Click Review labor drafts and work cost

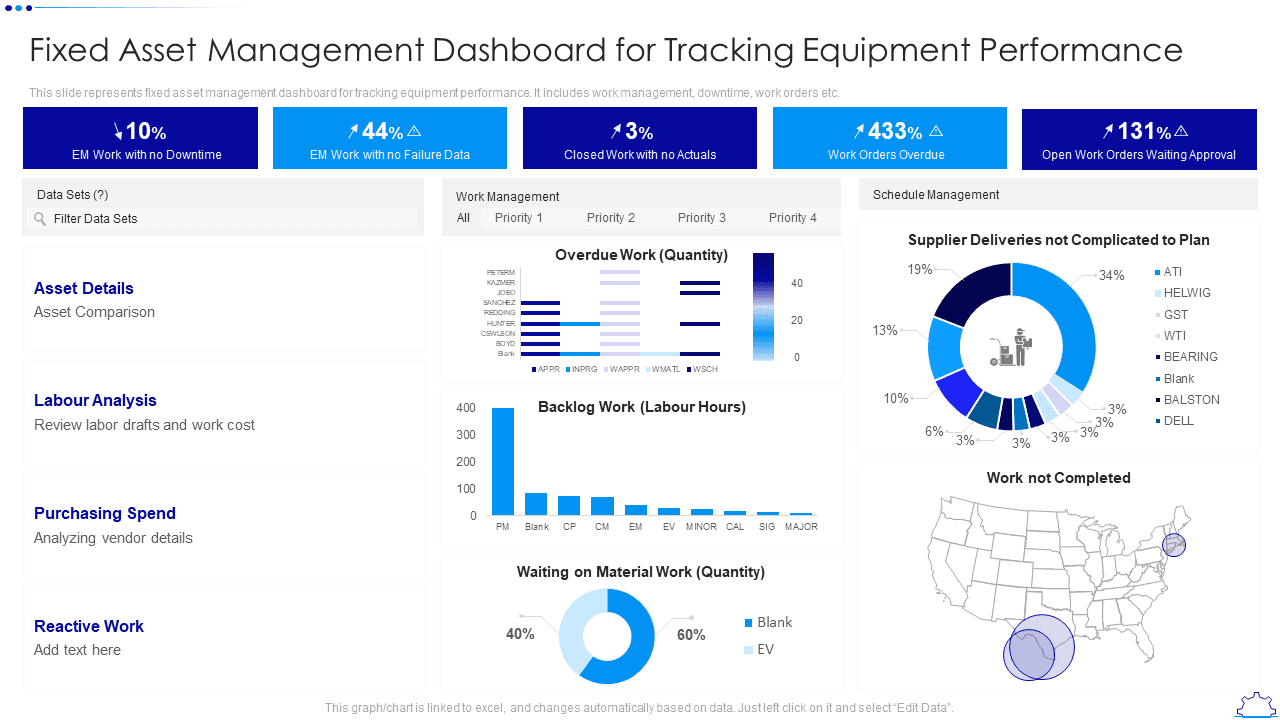click(x=145, y=425)
